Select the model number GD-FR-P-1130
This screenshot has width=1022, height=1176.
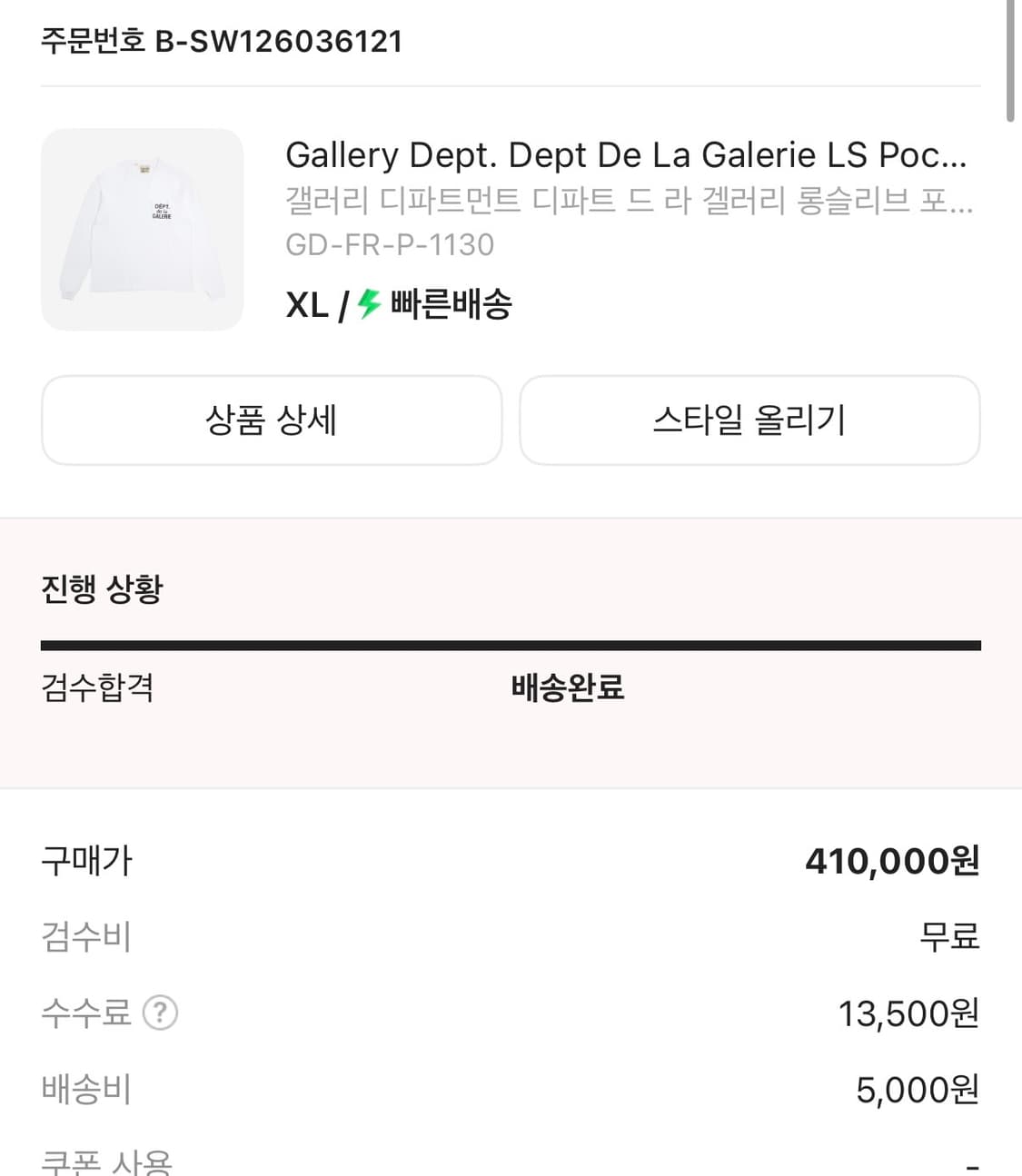390,244
